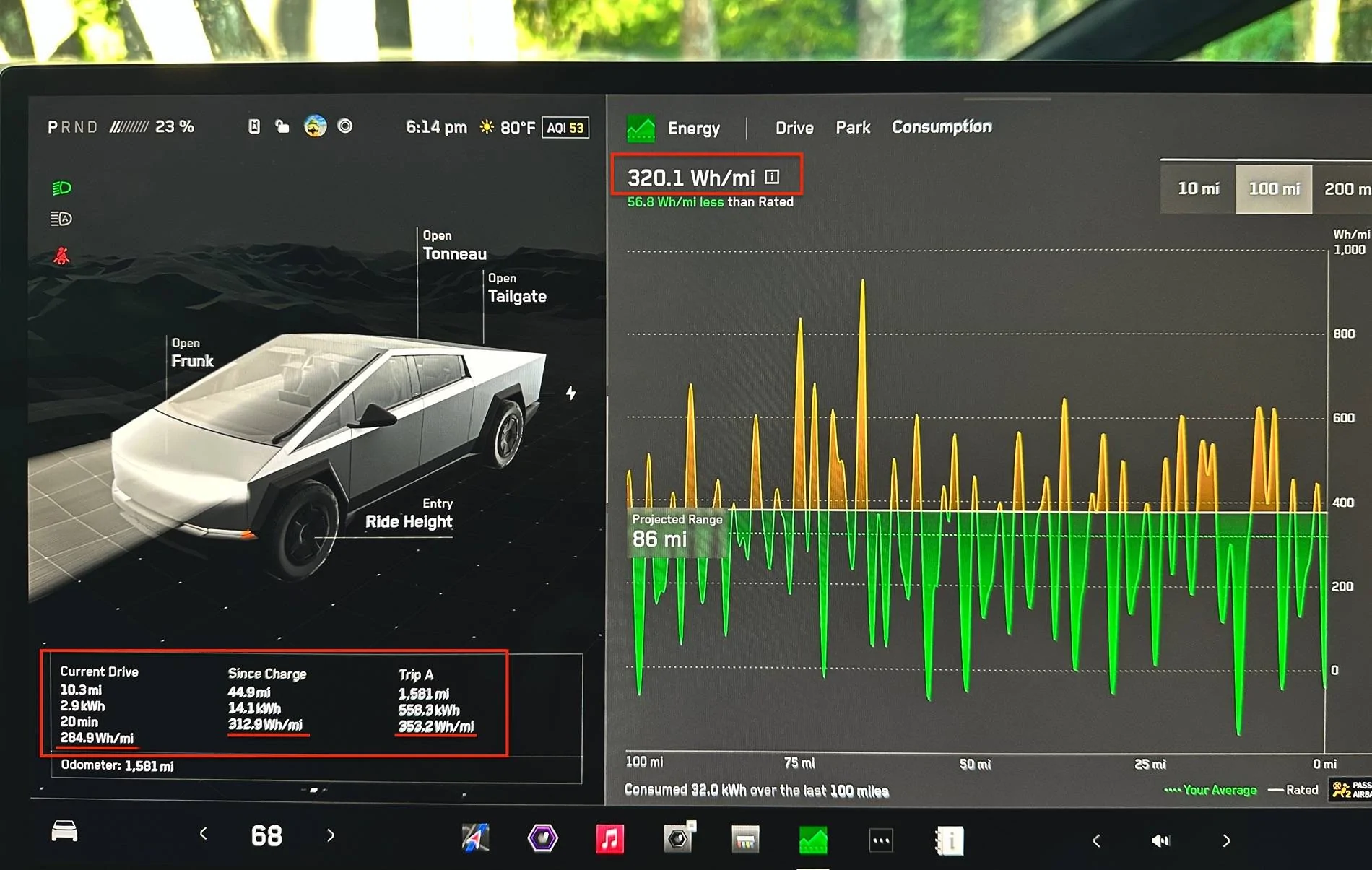Screen dimensions: 1372x870
Task: Open the car controls icon
Action: coord(64,832)
